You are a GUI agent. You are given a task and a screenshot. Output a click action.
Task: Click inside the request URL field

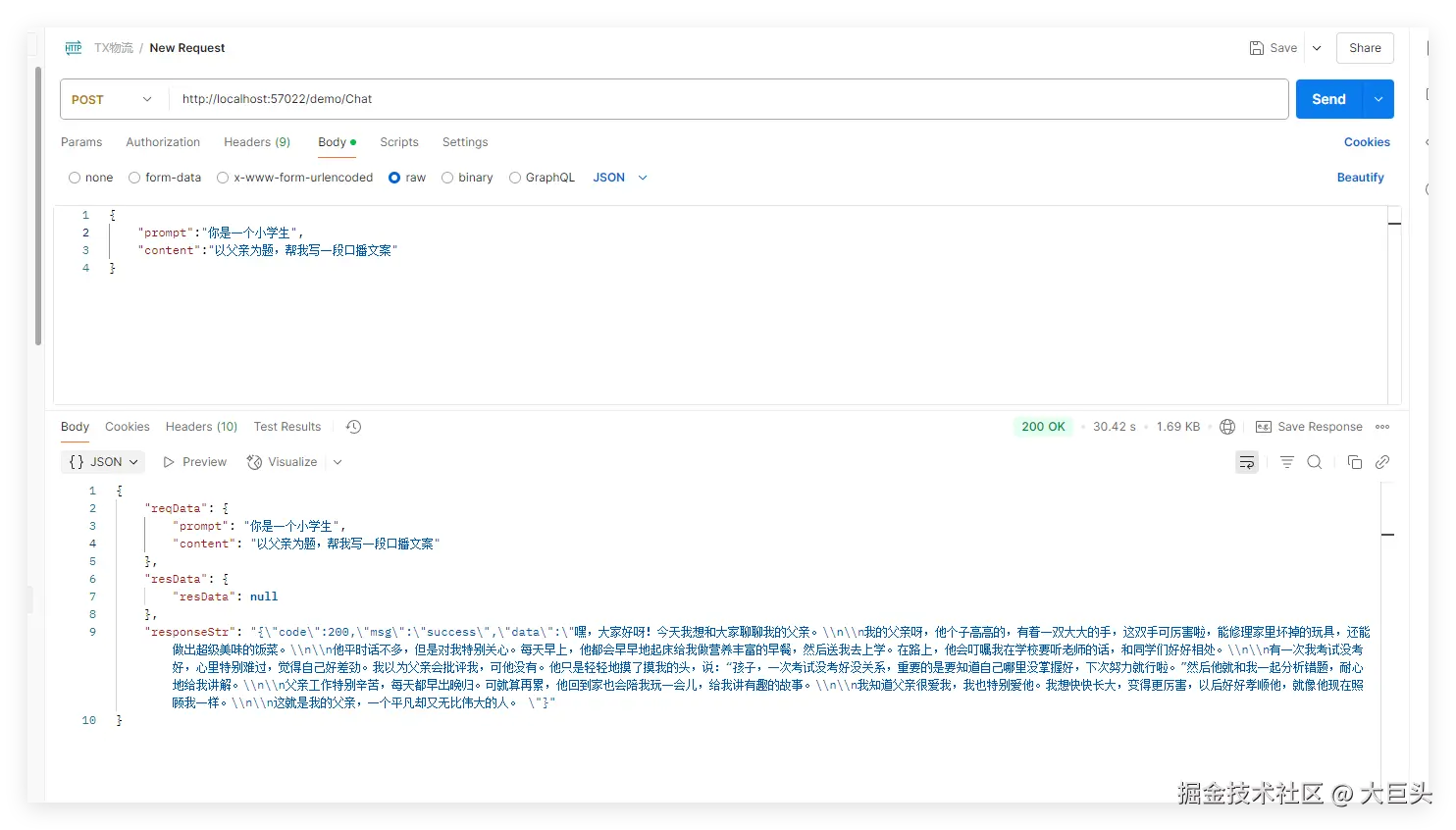point(589,98)
